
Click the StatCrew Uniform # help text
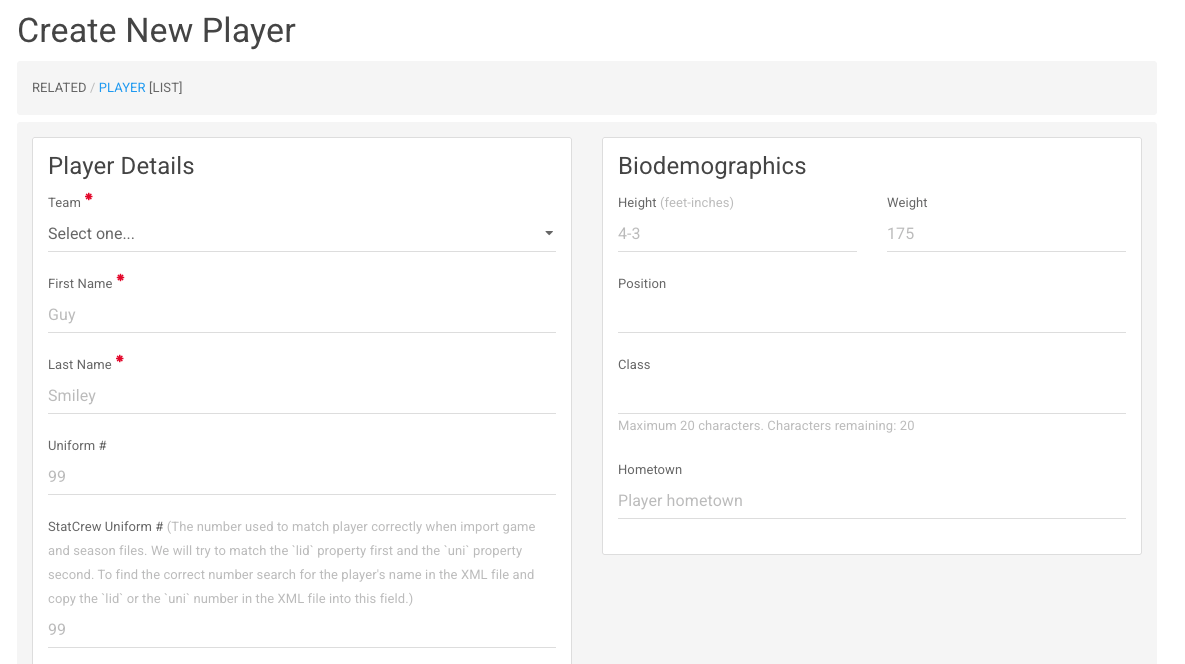[291, 563]
